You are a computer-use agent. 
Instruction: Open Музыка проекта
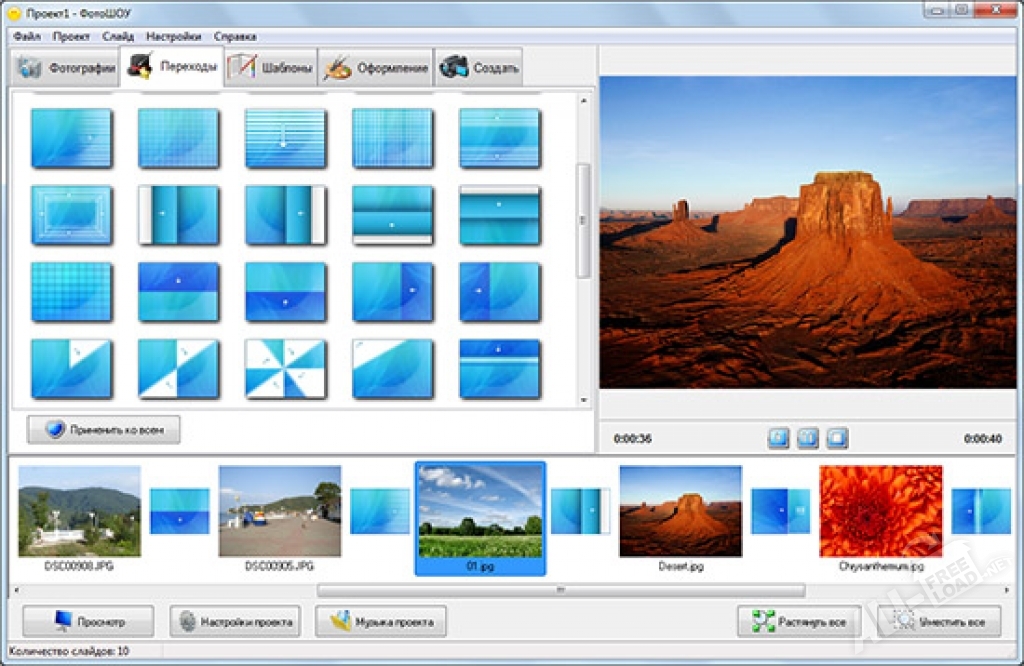[381, 621]
